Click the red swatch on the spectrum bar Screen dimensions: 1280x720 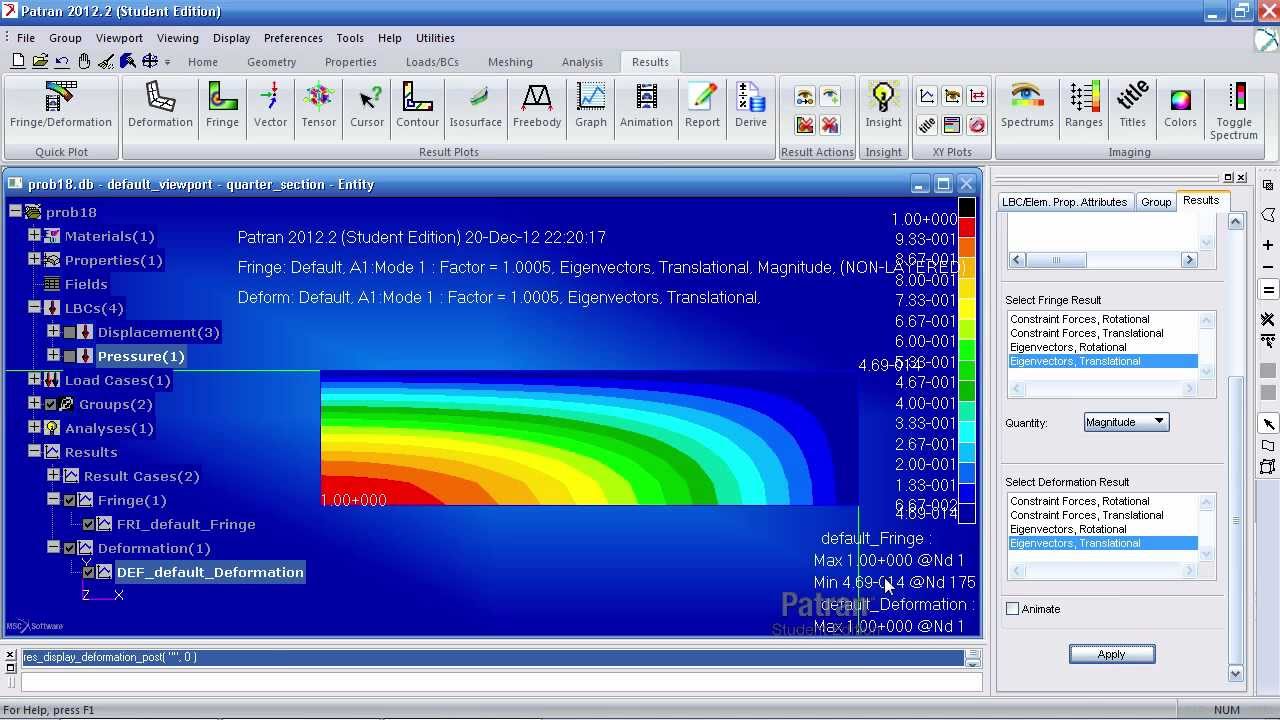(967, 228)
